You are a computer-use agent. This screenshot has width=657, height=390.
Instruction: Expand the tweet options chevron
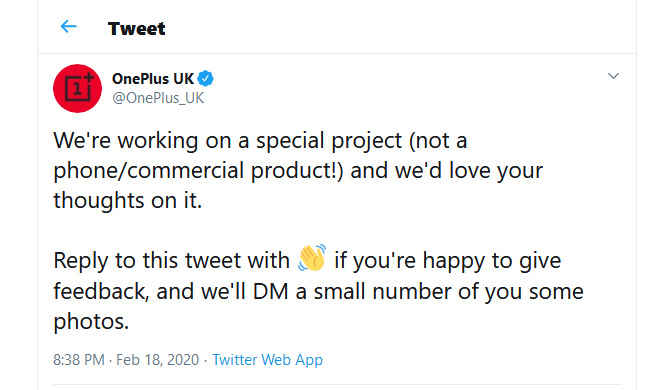[613, 76]
